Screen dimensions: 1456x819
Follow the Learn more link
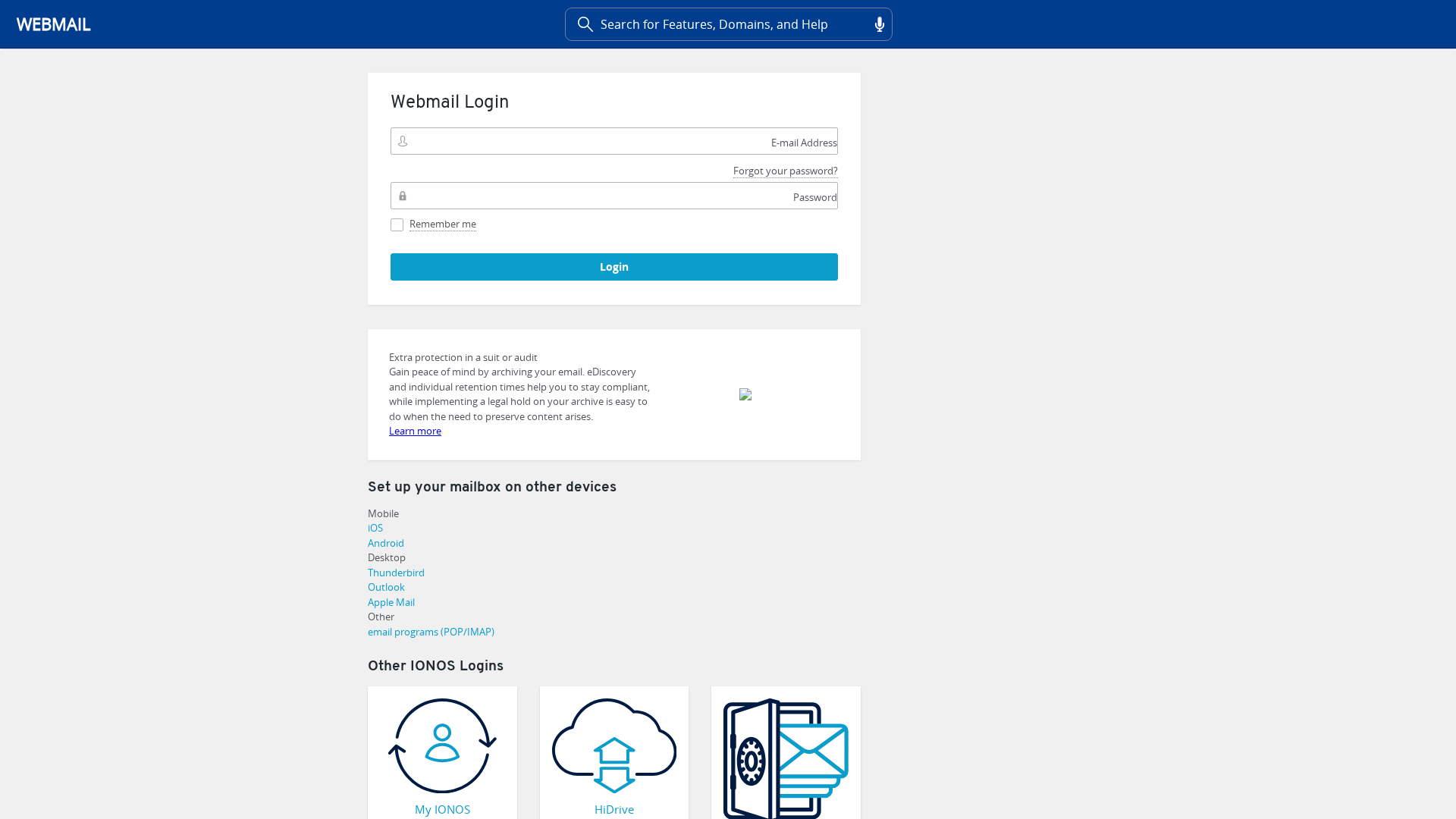[415, 431]
